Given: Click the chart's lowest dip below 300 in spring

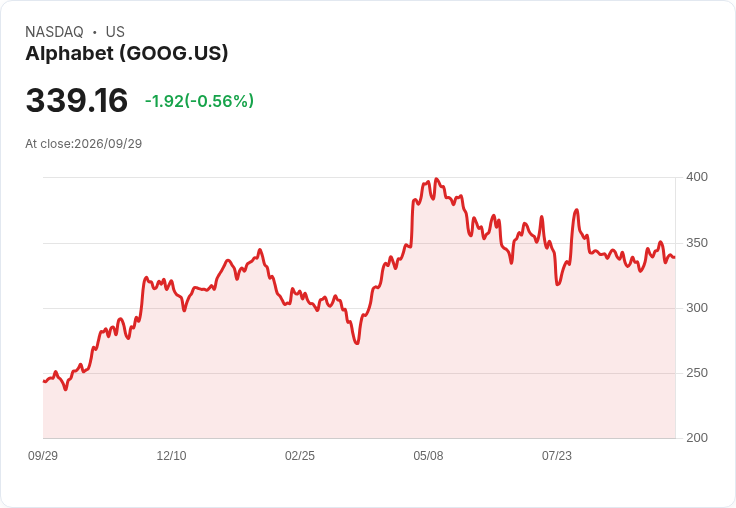Looking at the screenshot, I should coord(357,343).
